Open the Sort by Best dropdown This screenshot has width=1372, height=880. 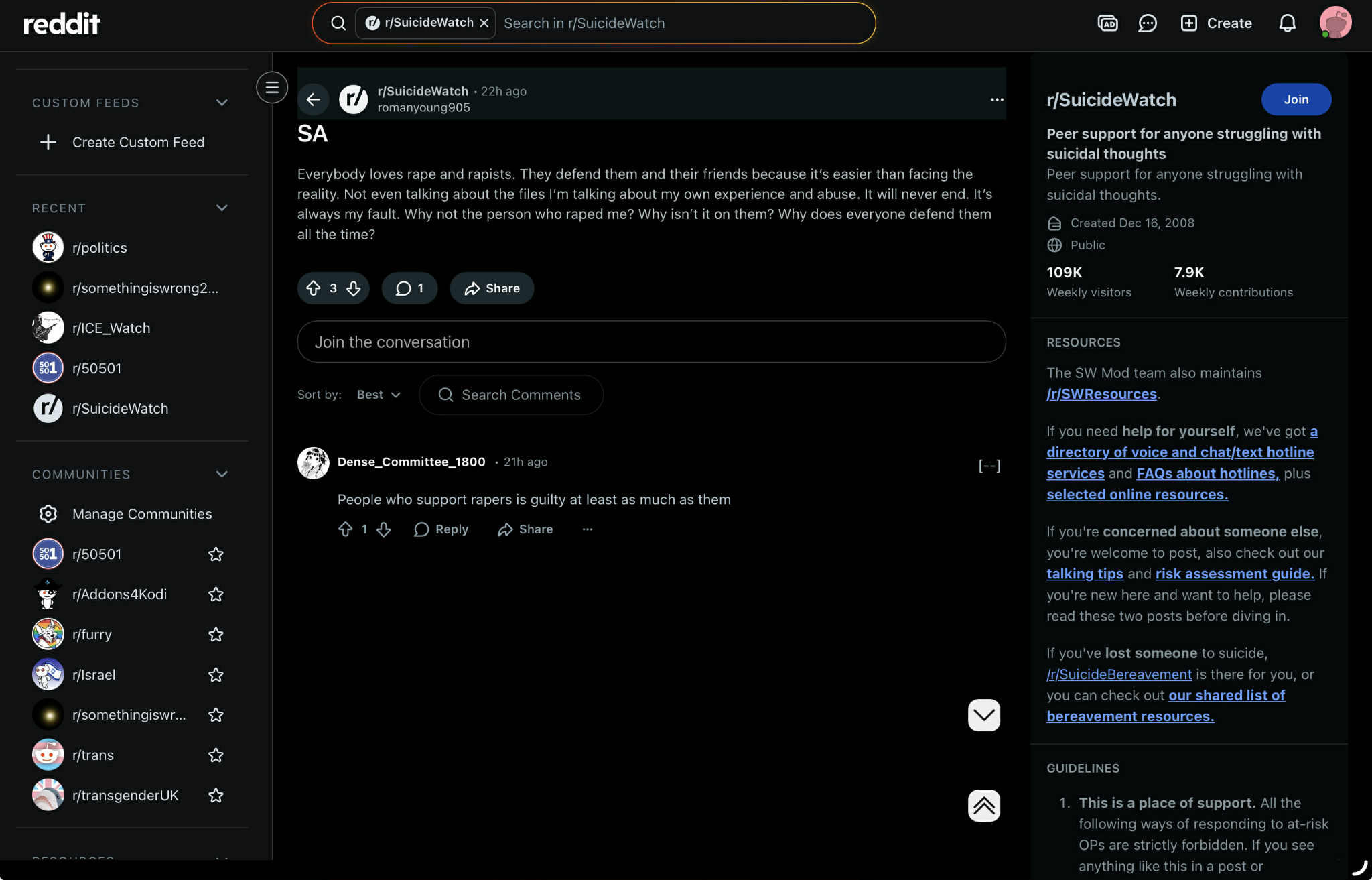[379, 395]
